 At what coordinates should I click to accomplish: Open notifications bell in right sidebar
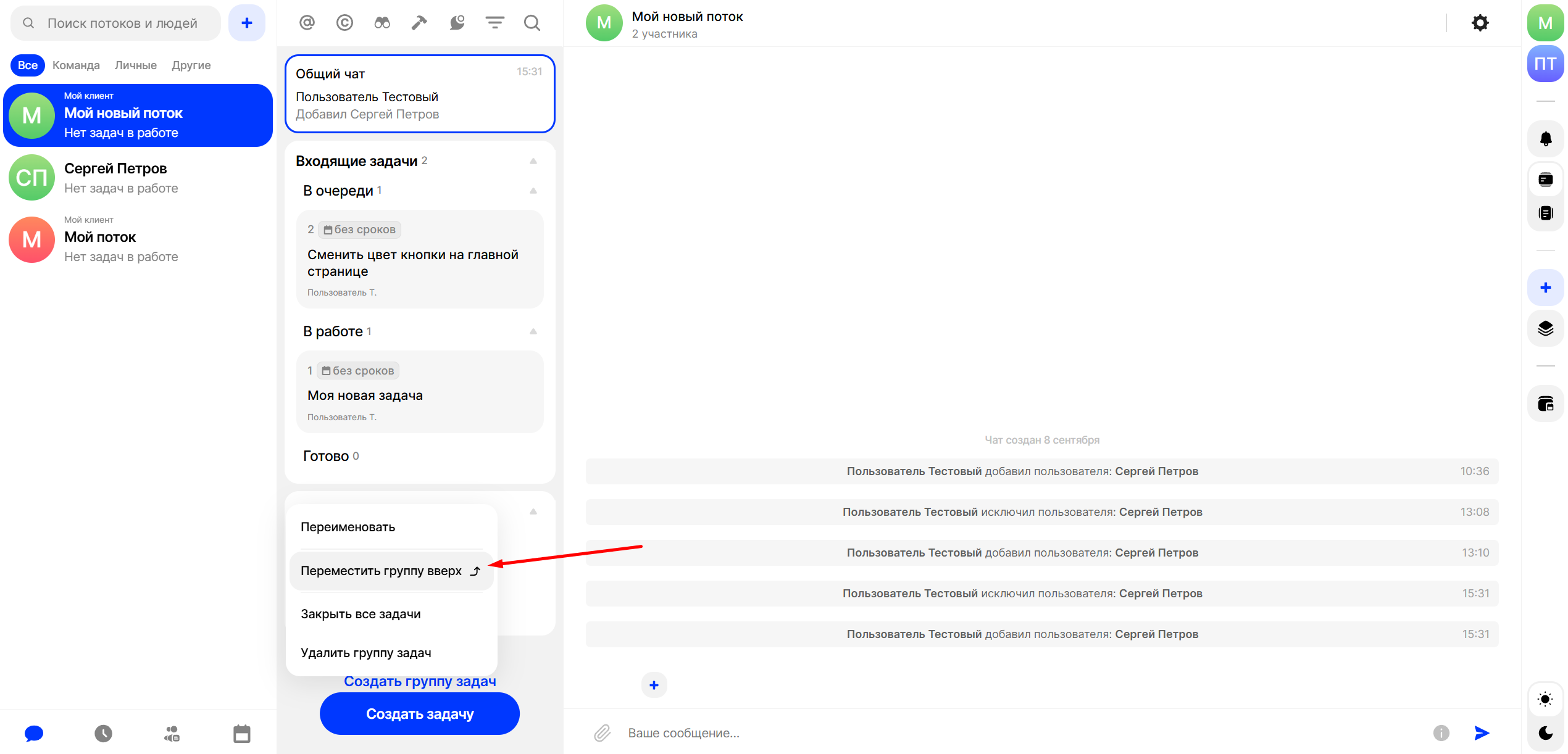(x=1545, y=139)
